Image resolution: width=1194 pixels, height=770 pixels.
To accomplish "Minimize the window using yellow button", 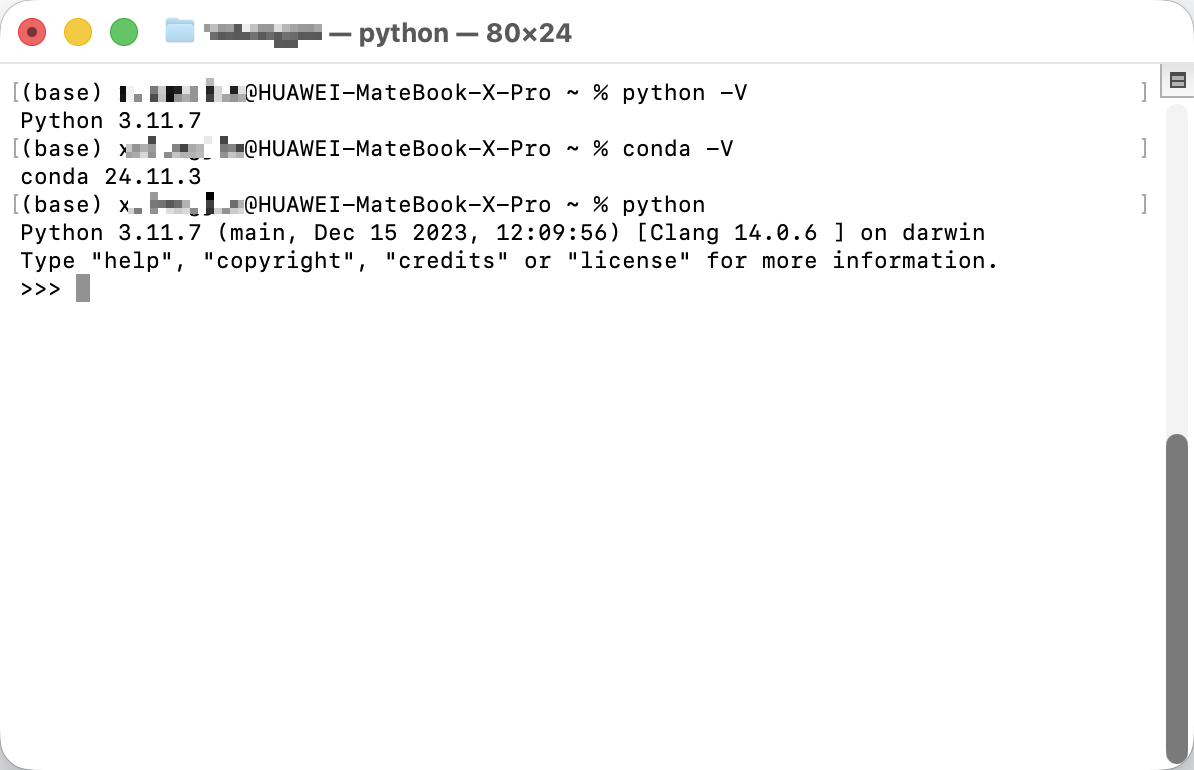I will pos(78,32).
